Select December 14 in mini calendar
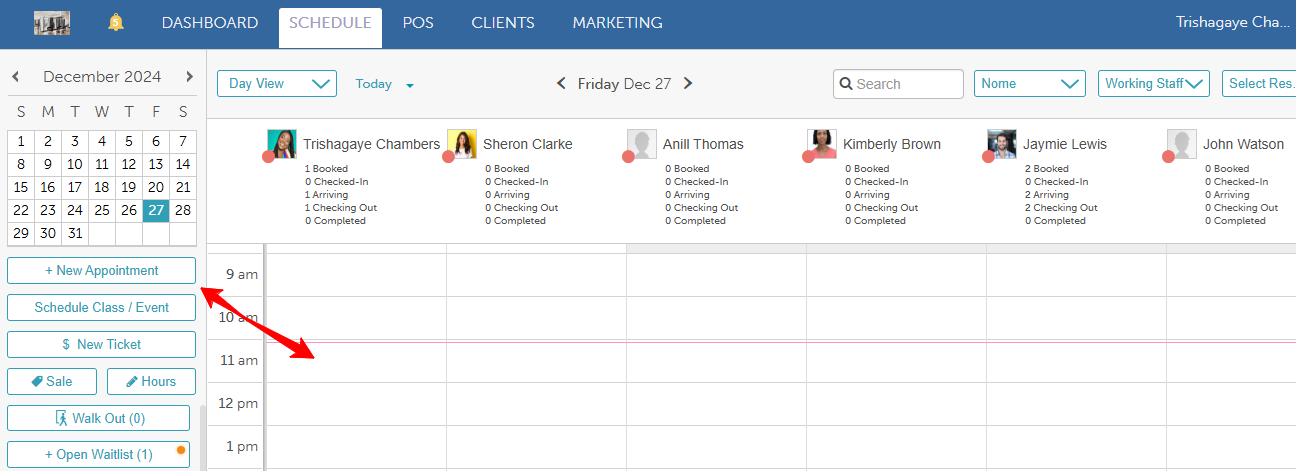This screenshot has width=1296, height=471. point(183,164)
